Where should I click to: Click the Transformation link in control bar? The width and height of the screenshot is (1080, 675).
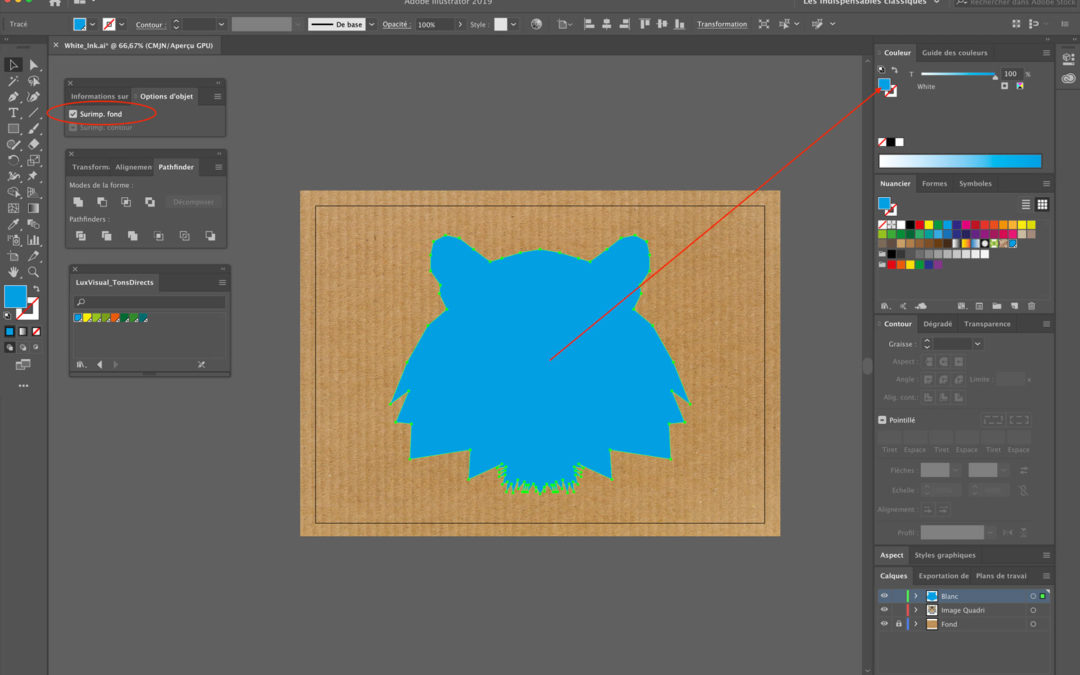click(722, 24)
